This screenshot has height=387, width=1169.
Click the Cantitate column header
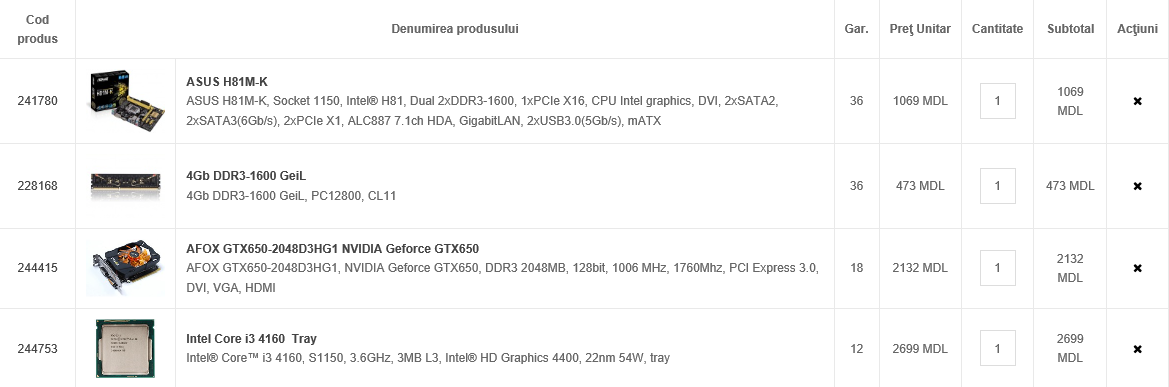pos(998,29)
